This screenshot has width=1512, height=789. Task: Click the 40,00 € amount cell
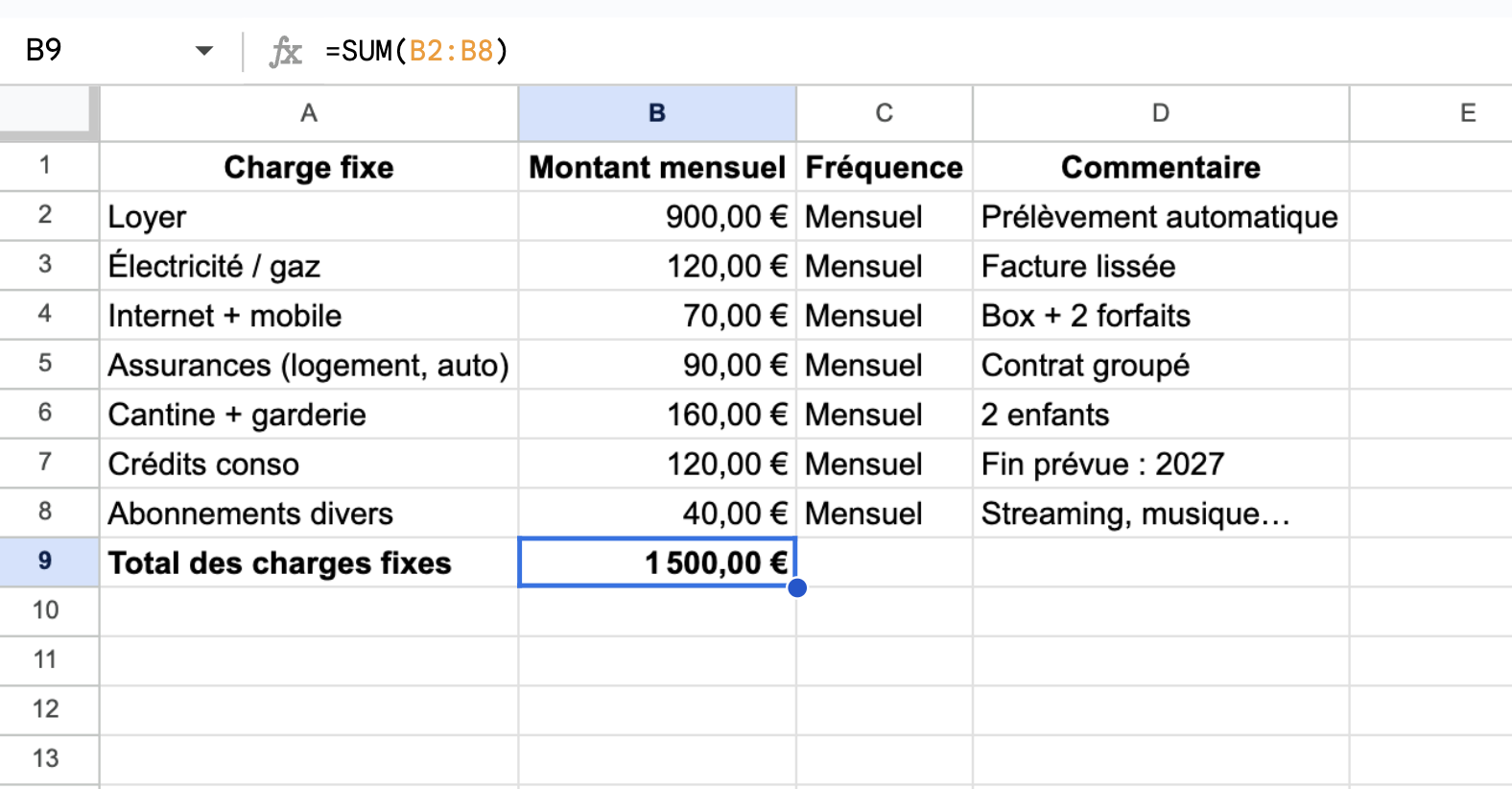pyautogui.click(x=657, y=513)
